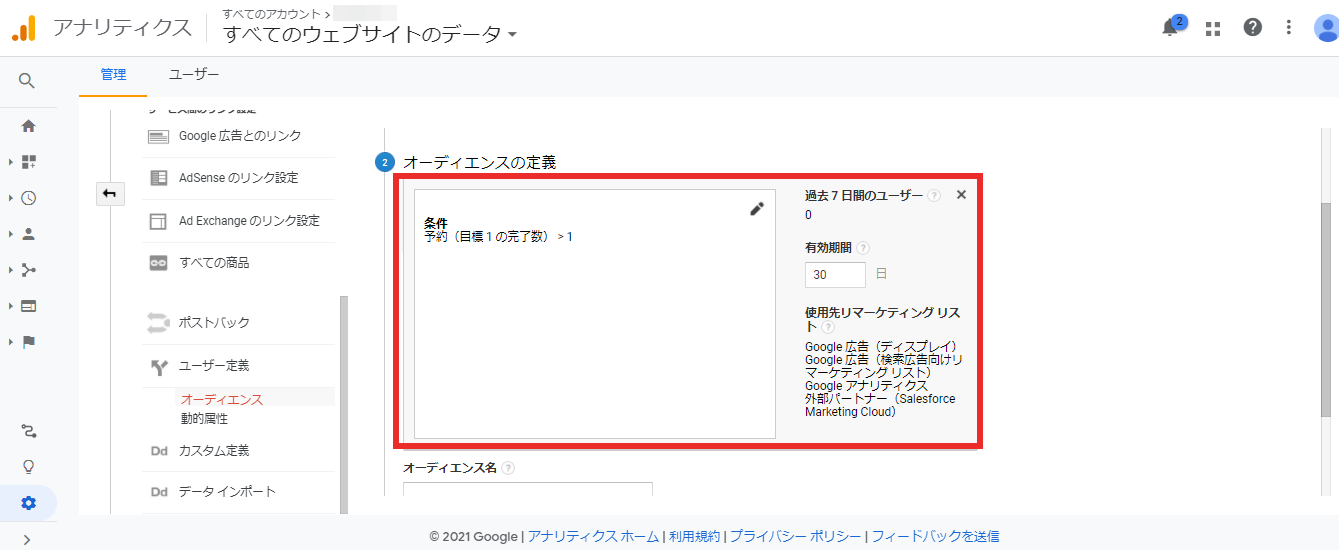
Task: Expand the Audience section arrow
Action: click(x=11, y=234)
